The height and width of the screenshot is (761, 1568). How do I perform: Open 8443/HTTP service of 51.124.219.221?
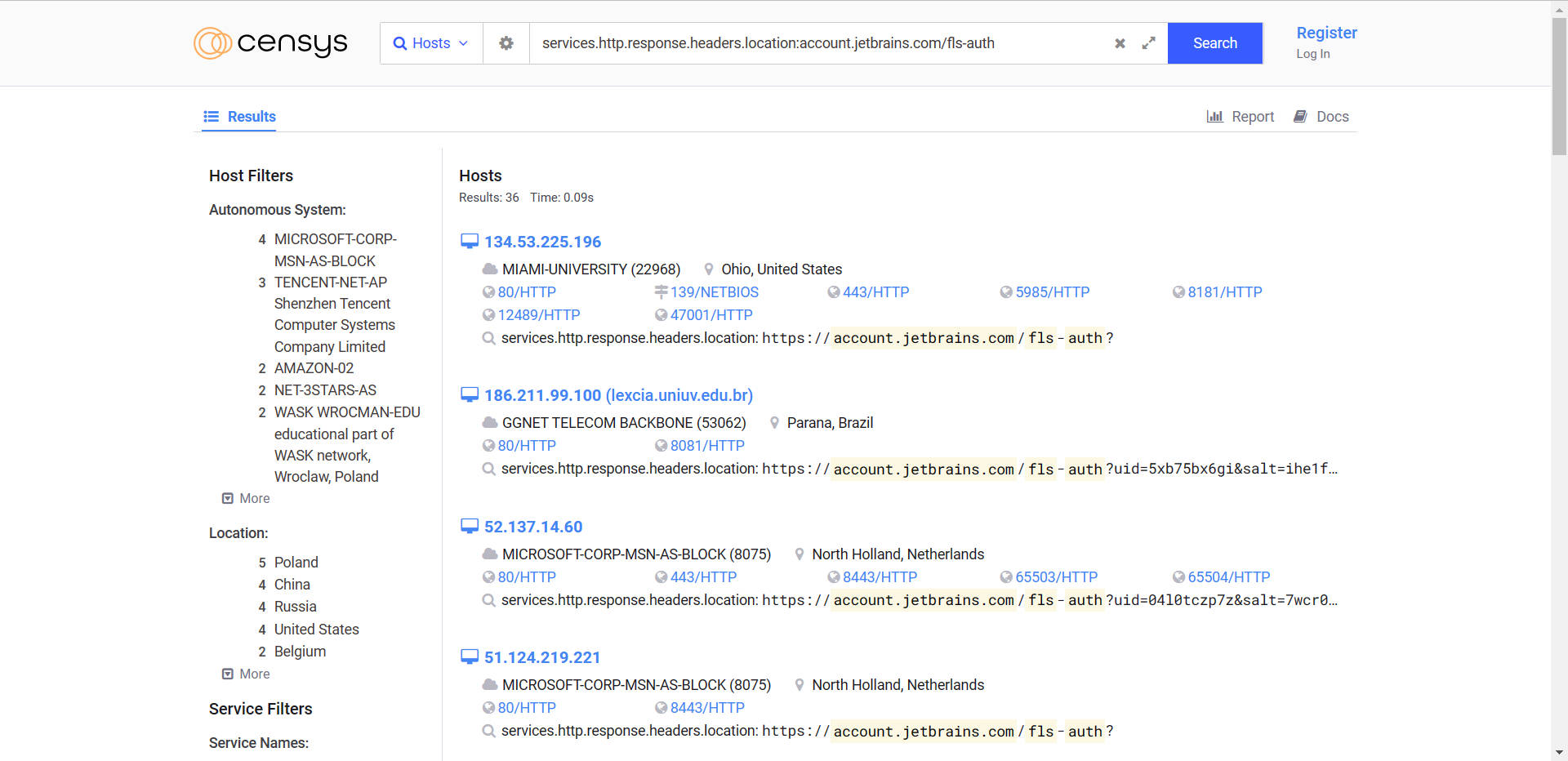pyautogui.click(x=707, y=708)
